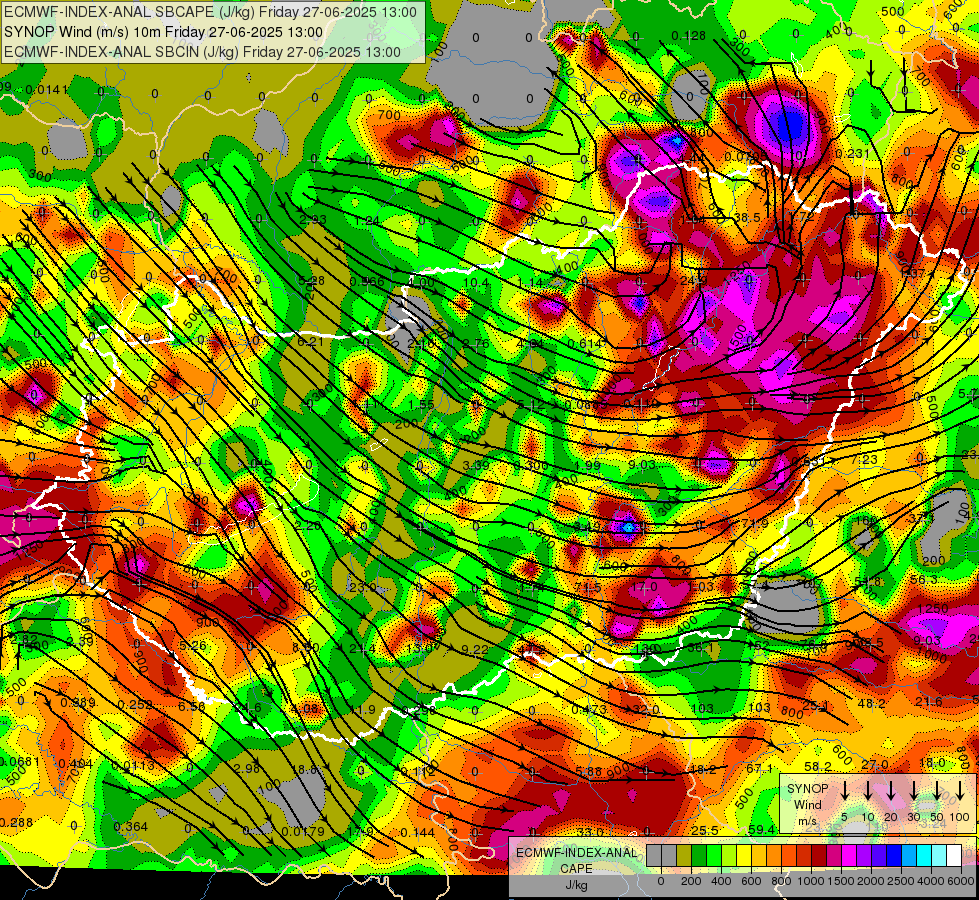
Task: Click the '0.0681' value on the map
Action: point(19,762)
